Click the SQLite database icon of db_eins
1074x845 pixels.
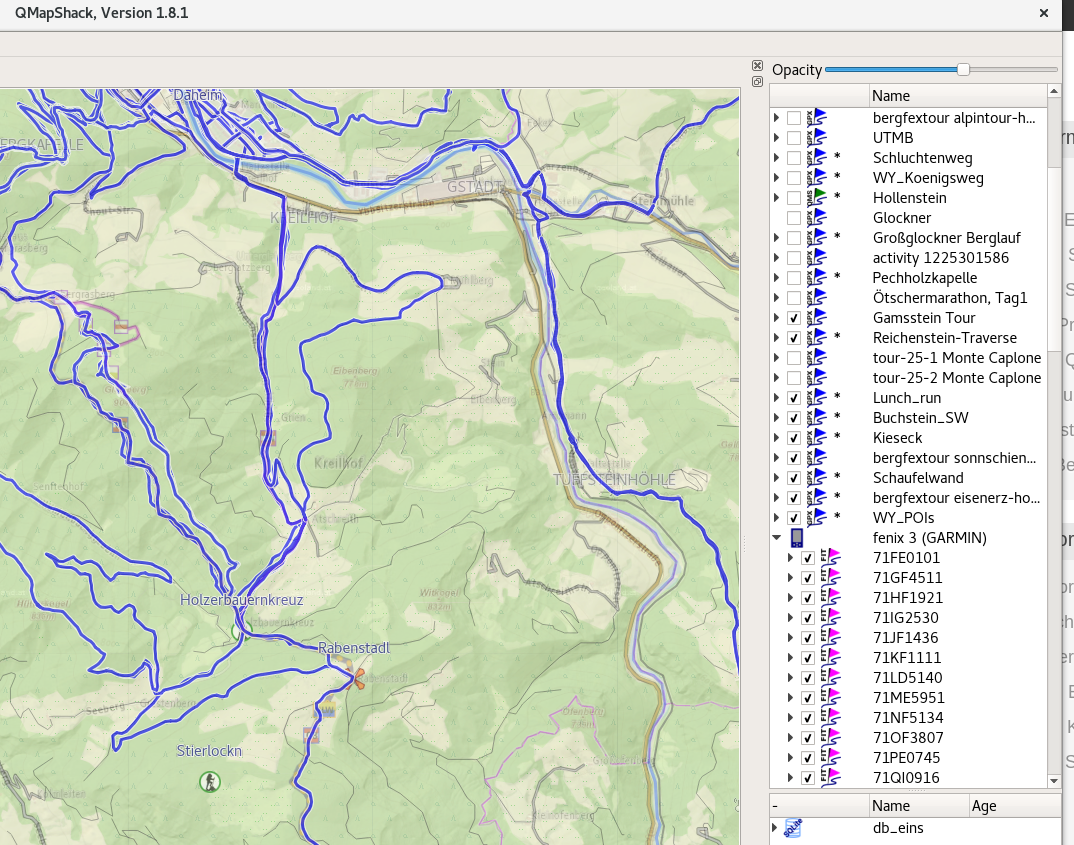point(793,828)
